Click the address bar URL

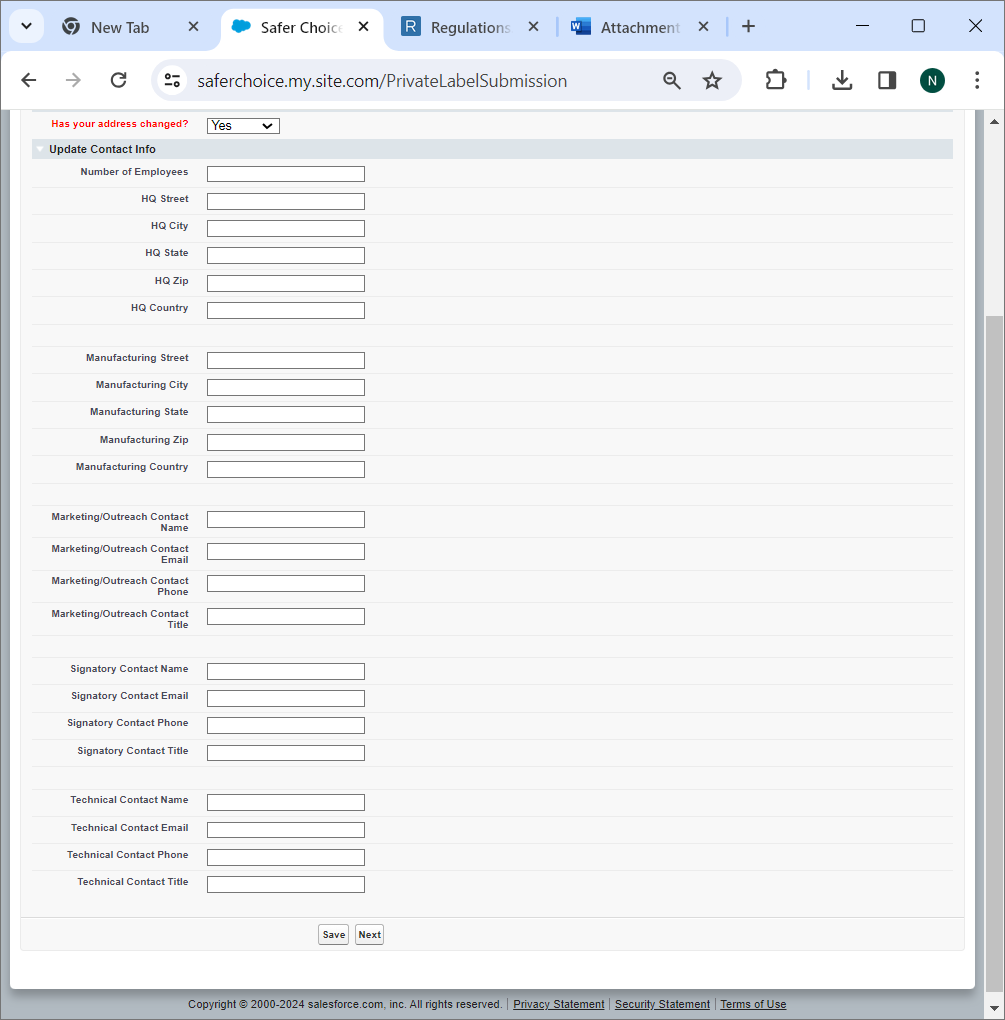coord(382,81)
